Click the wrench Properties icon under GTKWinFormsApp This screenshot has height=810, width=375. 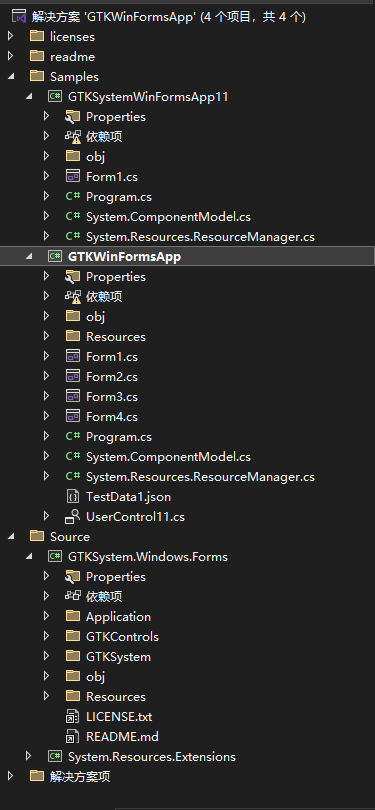point(73,277)
